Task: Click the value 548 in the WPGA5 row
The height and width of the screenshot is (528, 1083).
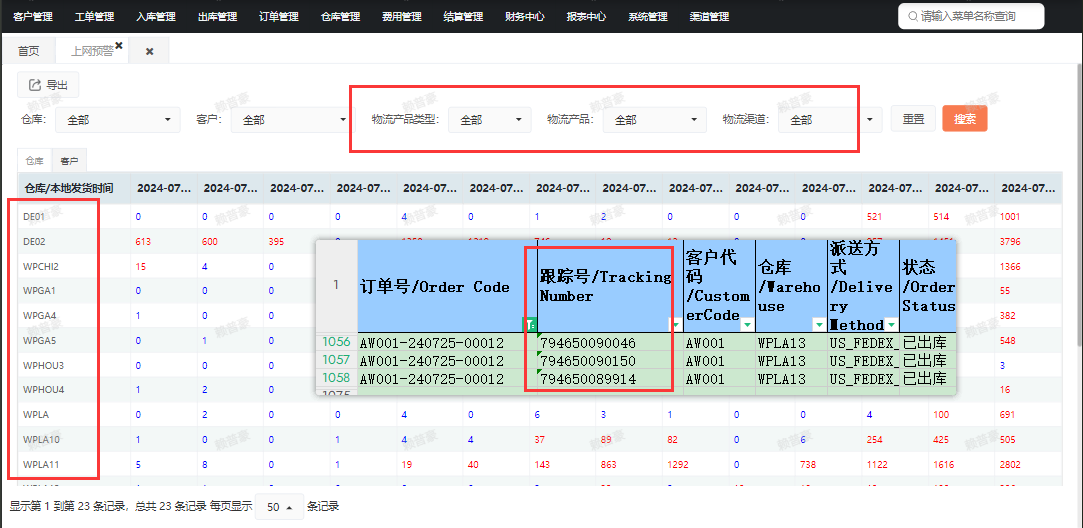Action: tap(1007, 341)
